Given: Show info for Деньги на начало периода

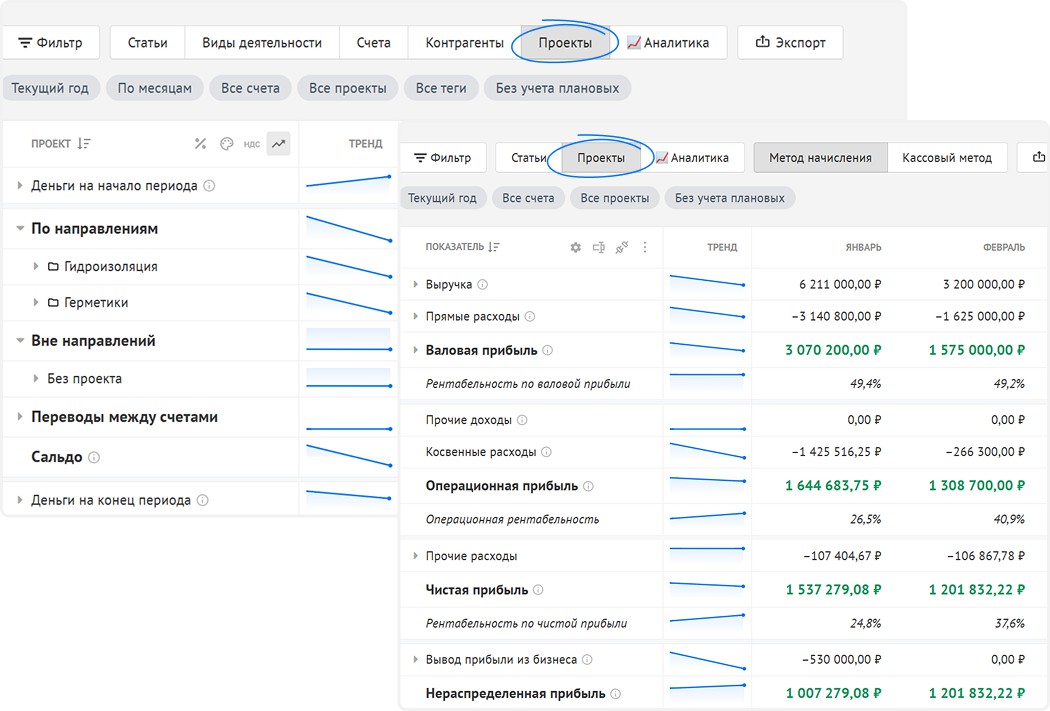Looking at the screenshot, I should [209, 185].
